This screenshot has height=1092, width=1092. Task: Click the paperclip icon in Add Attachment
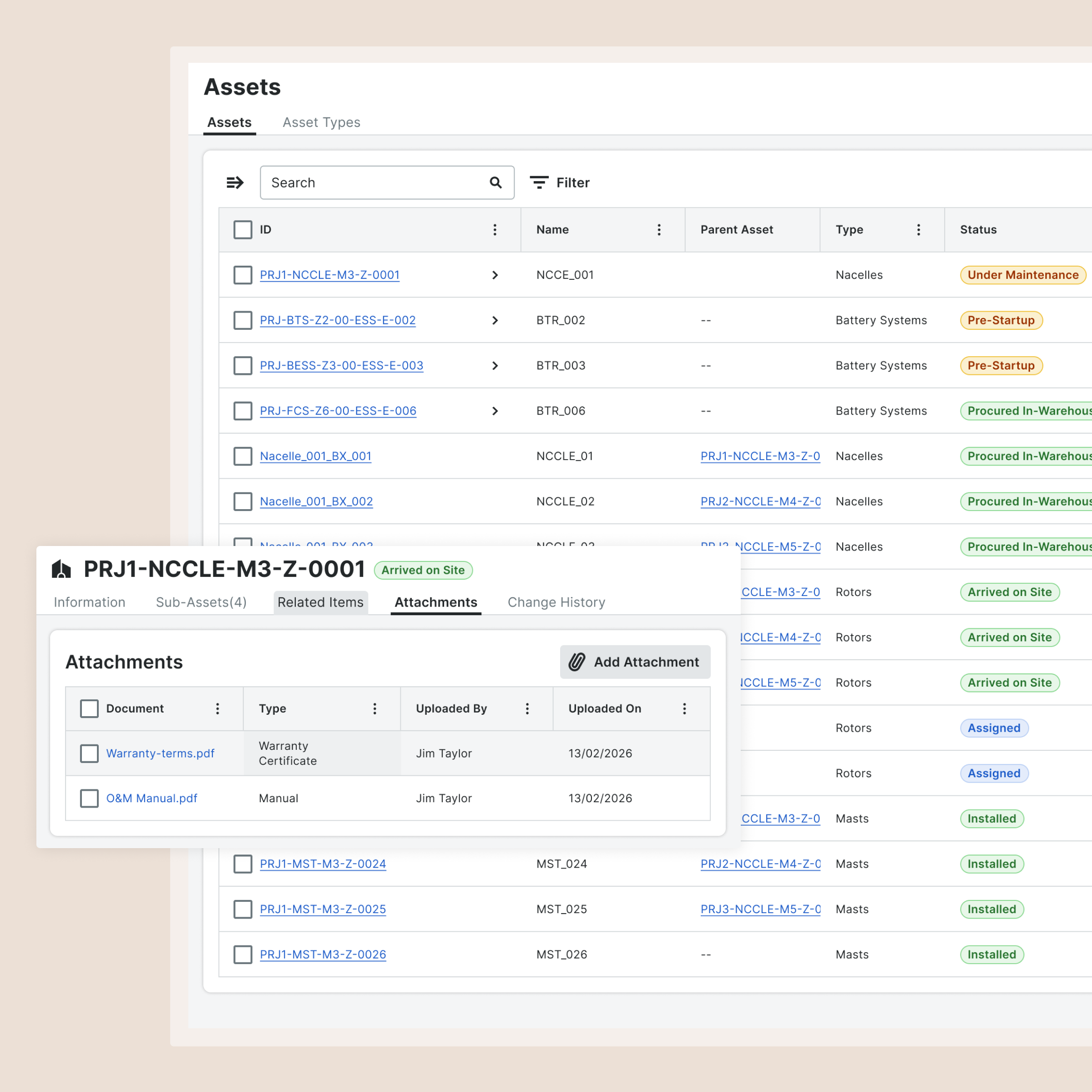(x=576, y=662)
